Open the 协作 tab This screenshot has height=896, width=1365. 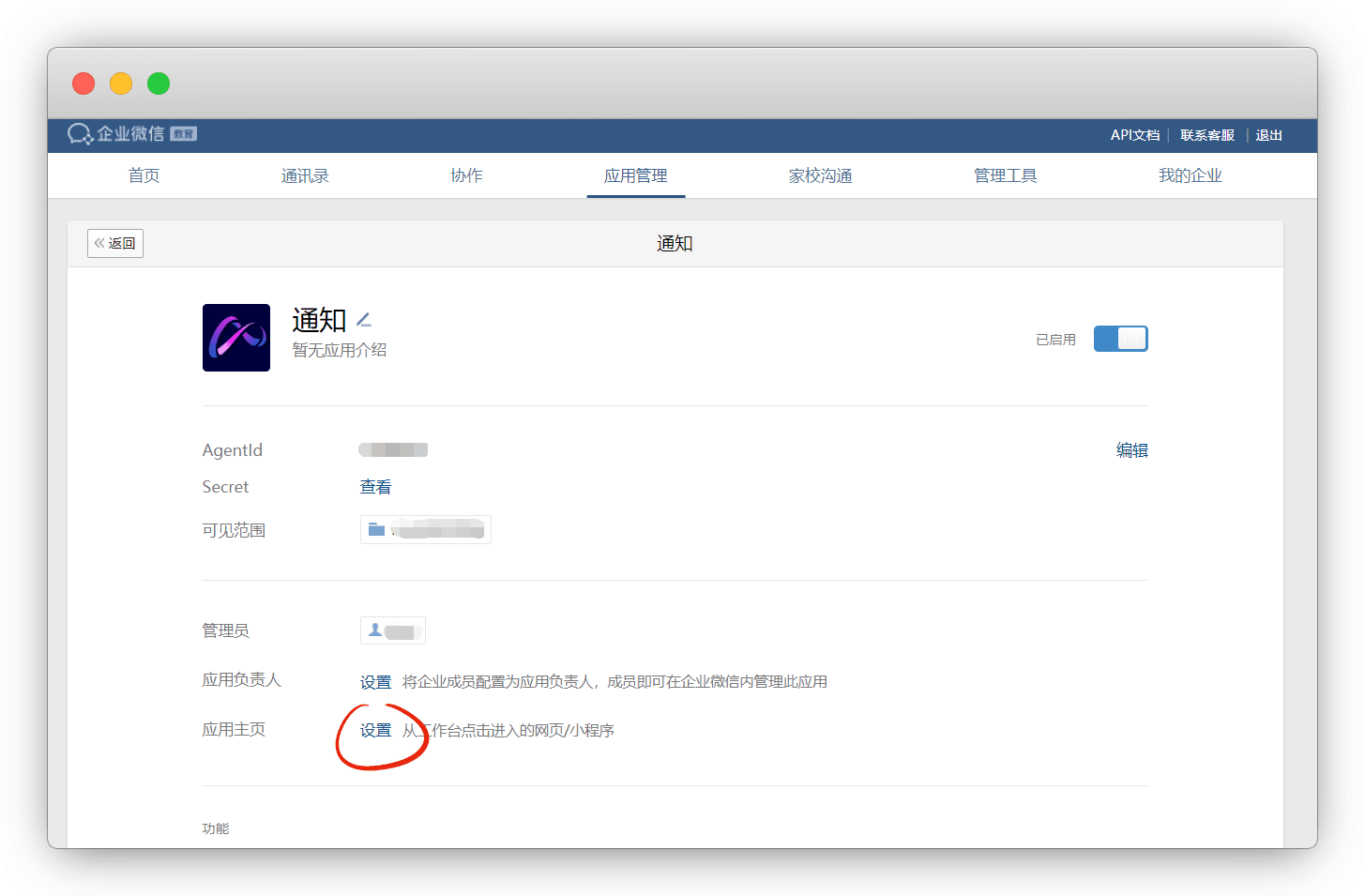click(x=466, y=176)
